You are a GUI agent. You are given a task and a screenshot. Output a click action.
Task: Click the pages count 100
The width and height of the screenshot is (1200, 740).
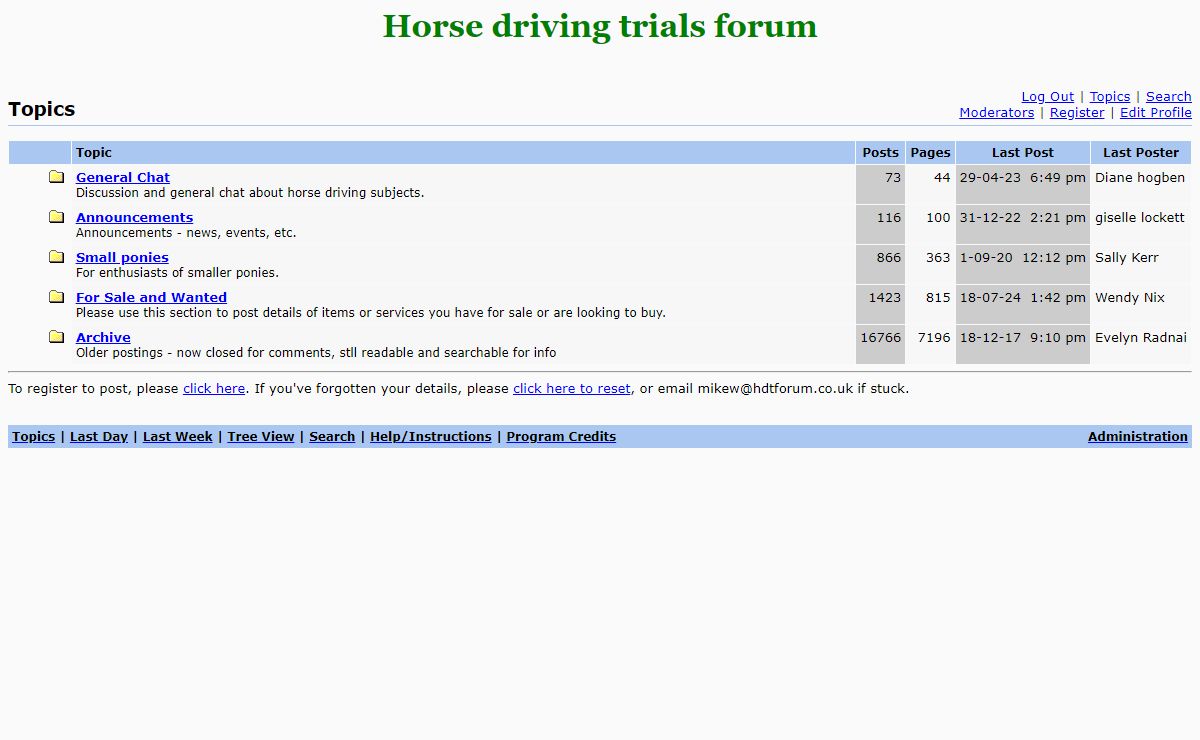(x=938, y=218)
